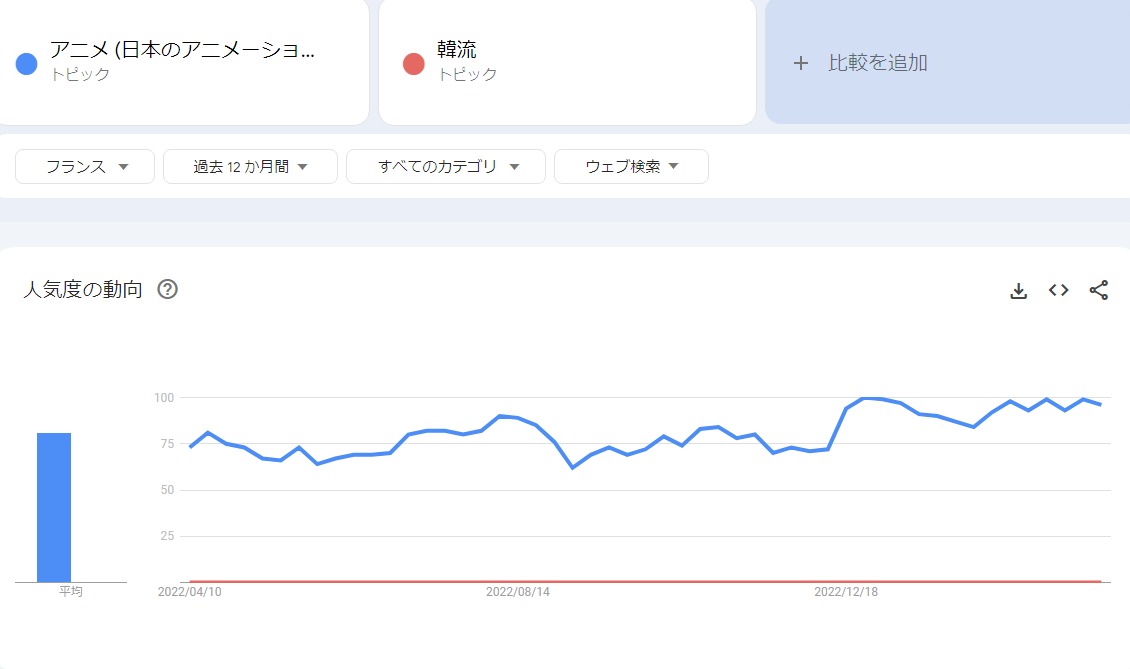Click the 比較を追加 text
This screenshot has width=1130, height=669.
coord(878,63)
